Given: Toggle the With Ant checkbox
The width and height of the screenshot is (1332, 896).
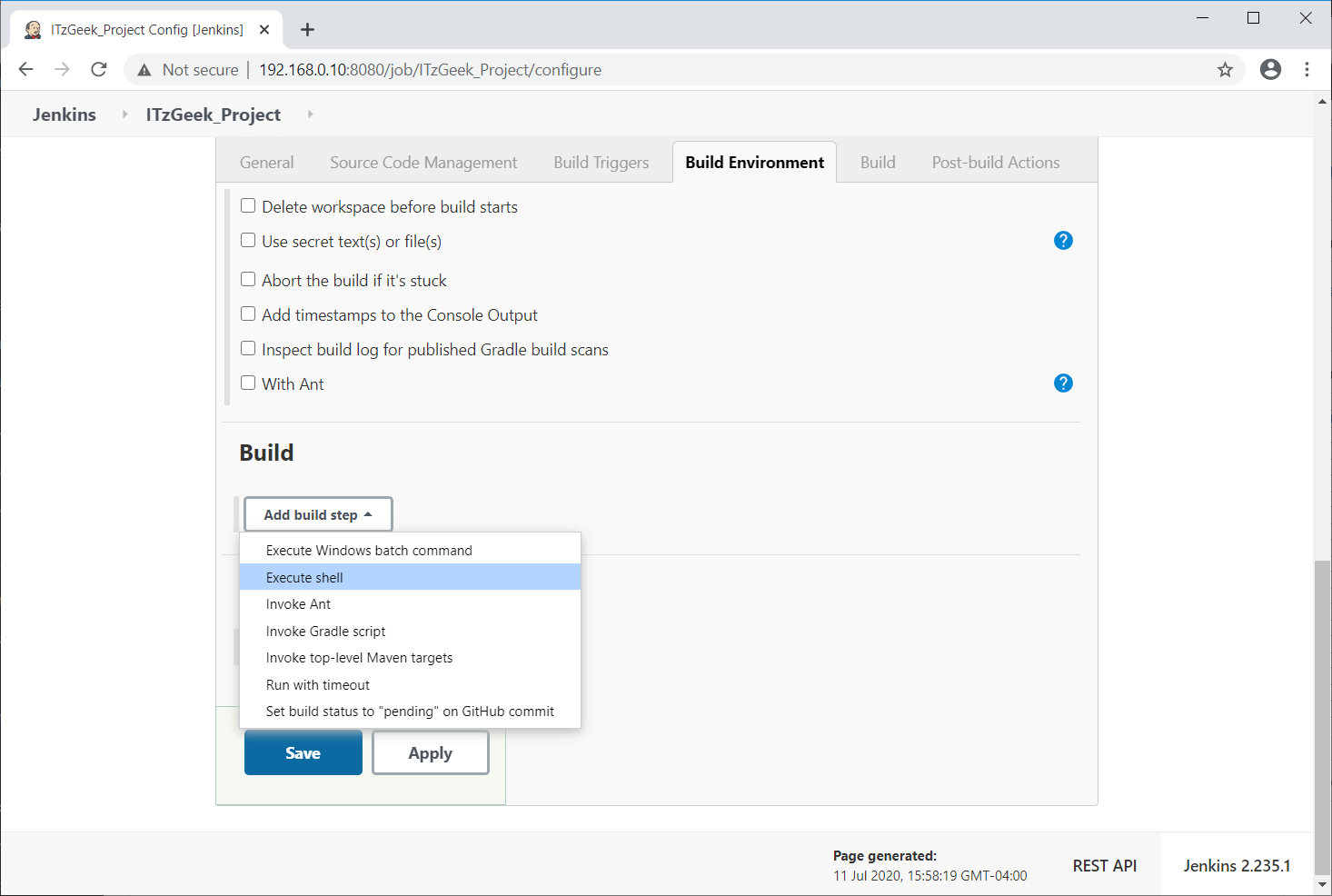Looking at the screenshot, I should [248, 383].
